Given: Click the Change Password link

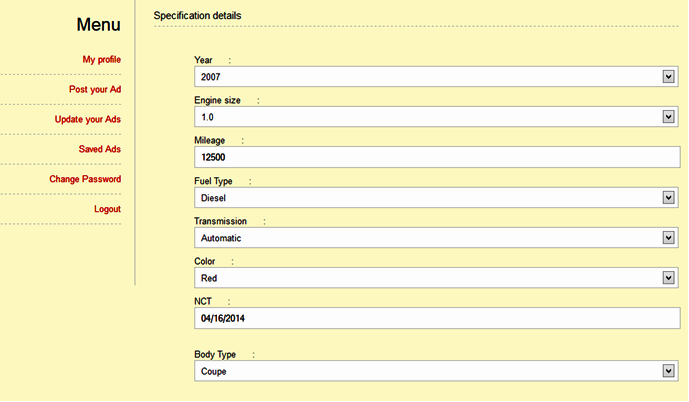Looking at the screenshot, I should click(x=85, y=180).
